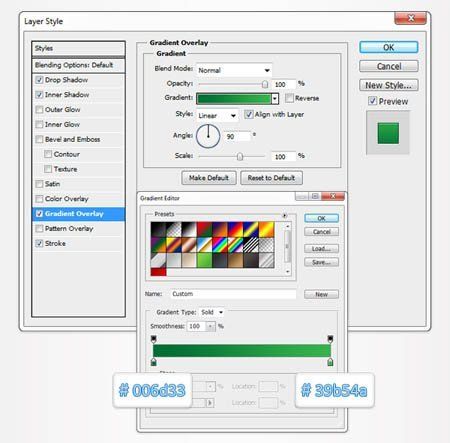Screen dimensions: 450x443
Task: Toggle the Gradient Overlay checkbox
Action: tap(39, 214)
